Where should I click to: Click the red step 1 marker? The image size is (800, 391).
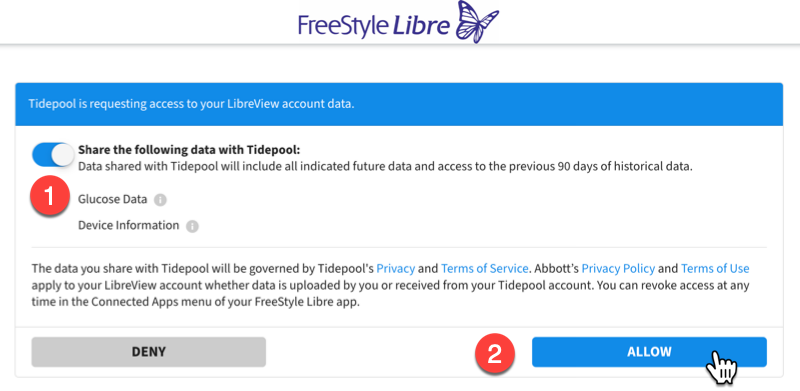point(49,197)
